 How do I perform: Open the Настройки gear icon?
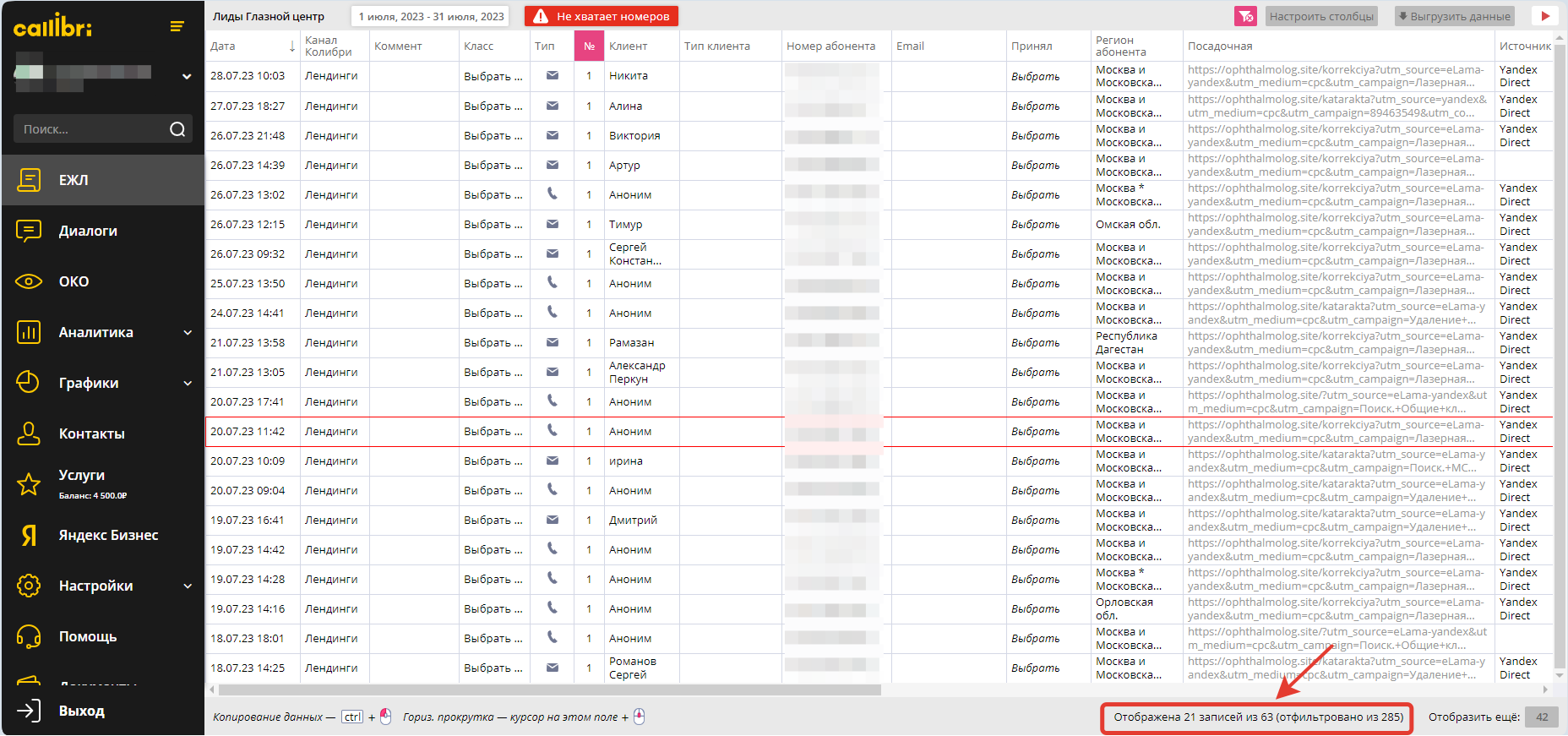click(29, 586)
